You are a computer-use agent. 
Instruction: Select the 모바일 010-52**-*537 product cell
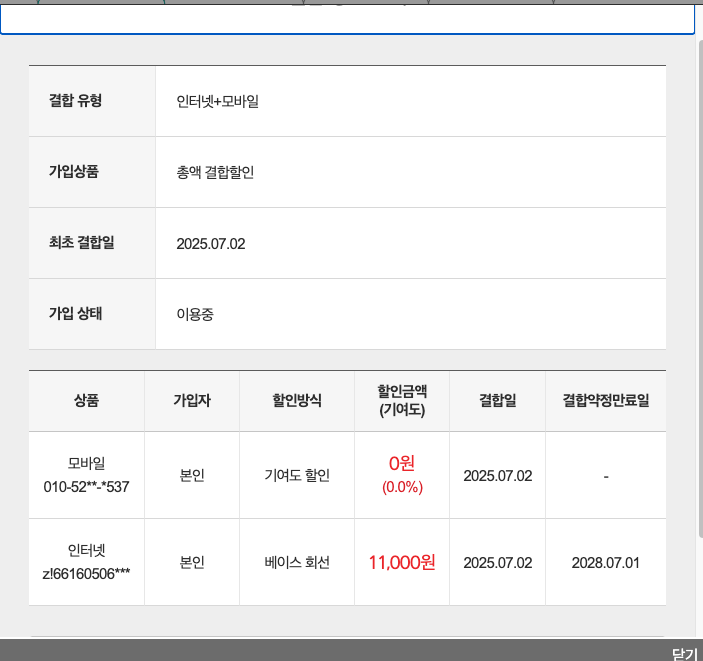[x=86, y=475]
